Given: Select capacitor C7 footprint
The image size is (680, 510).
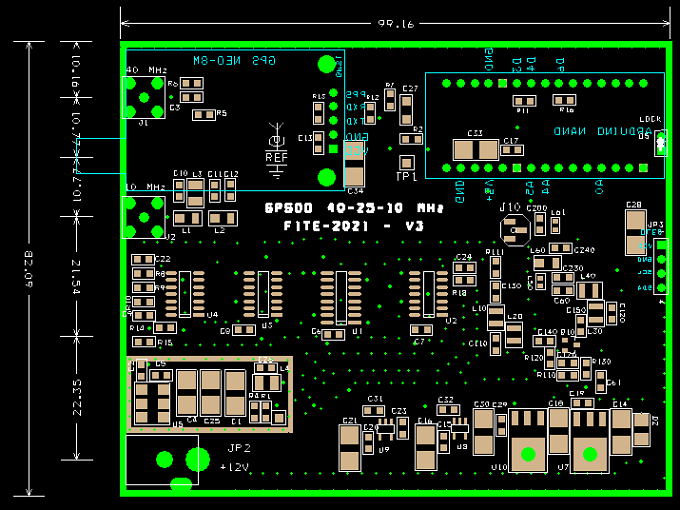Looking at the screenshot, I should tap(422, 330).
